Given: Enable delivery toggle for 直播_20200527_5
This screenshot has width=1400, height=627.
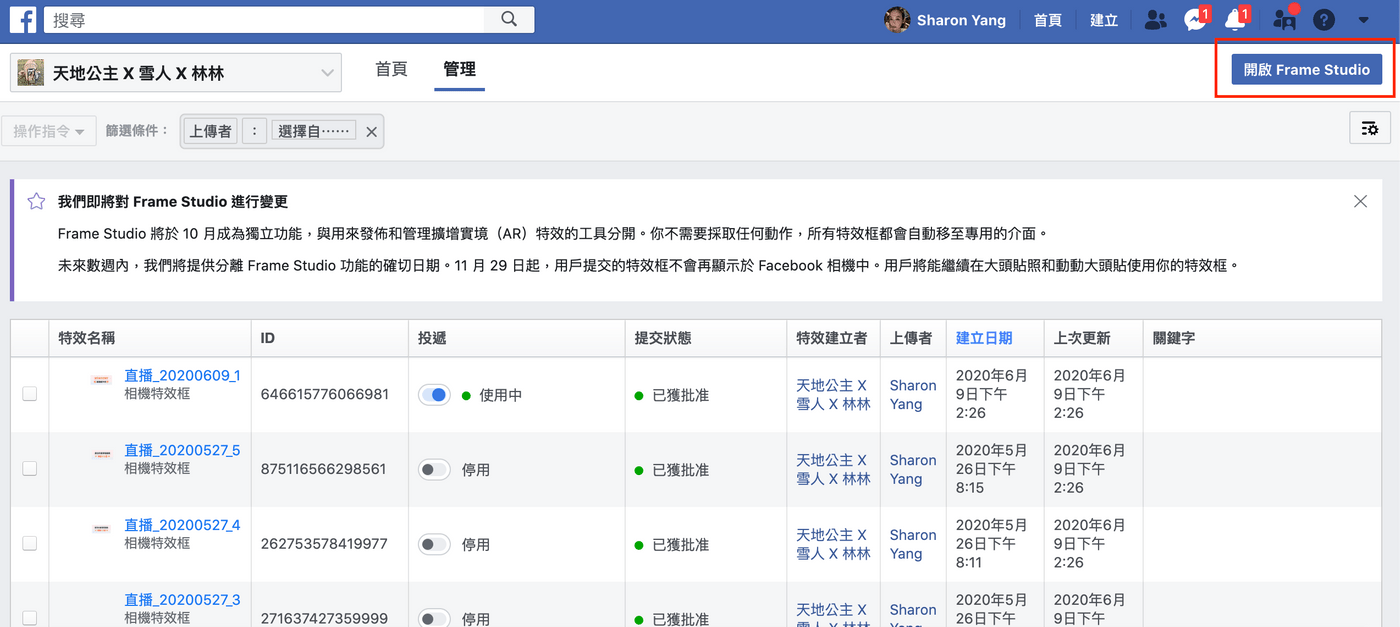Looking at the screenshot, I should [x=434, y=469].
